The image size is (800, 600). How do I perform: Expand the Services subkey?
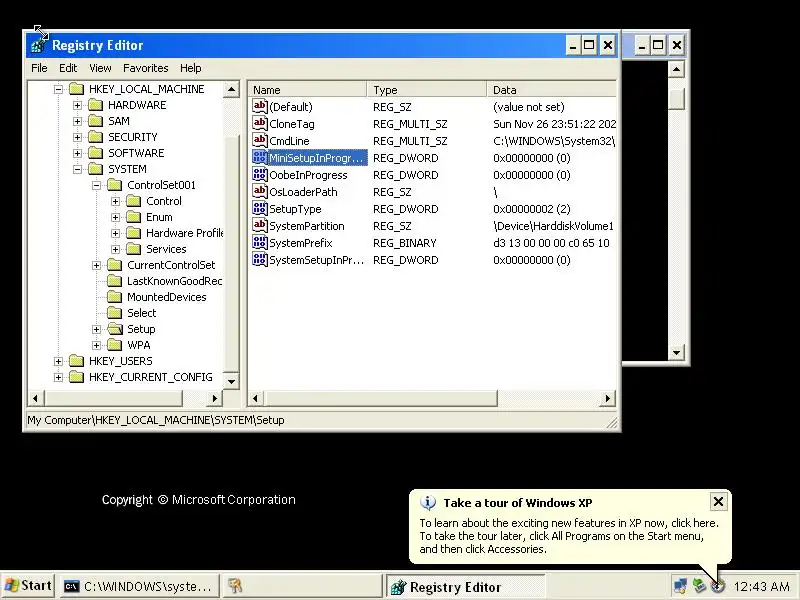(115, 249)
